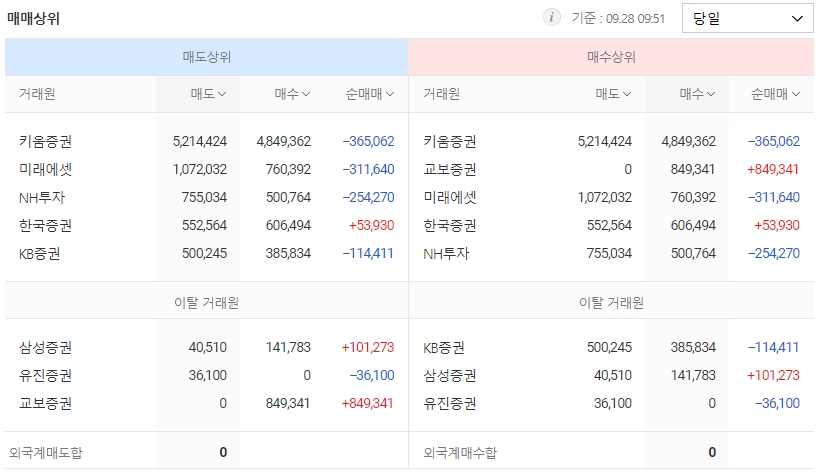
Task: Sort 매수상위 table by 매도 column
Action: [613, 94]
